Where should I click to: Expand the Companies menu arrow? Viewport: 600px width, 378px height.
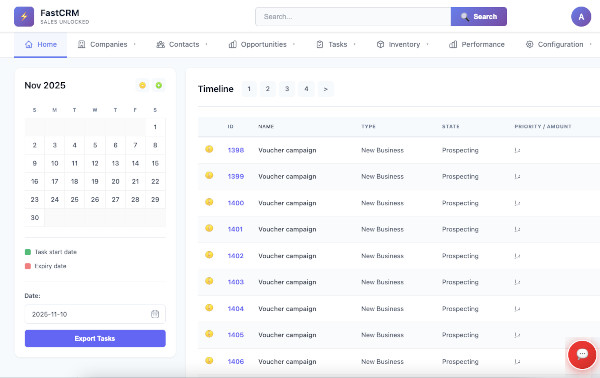pyautogui.click(x=134, y=44)
